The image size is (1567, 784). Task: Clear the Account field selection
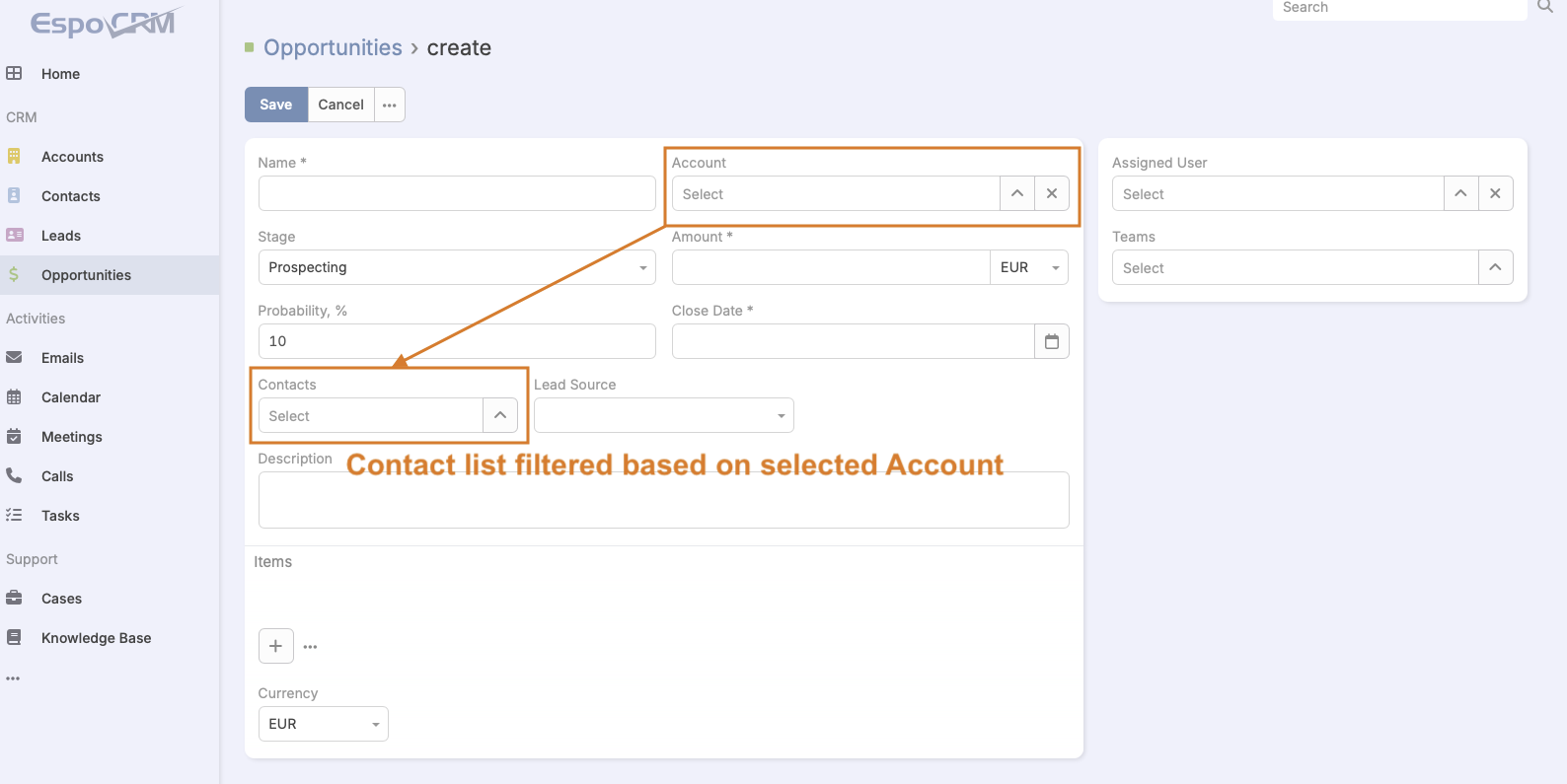point(1052,193)
